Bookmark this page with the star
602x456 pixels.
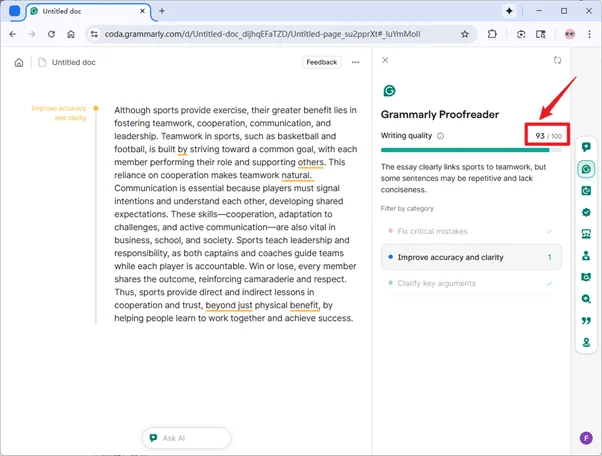(465, 34)
